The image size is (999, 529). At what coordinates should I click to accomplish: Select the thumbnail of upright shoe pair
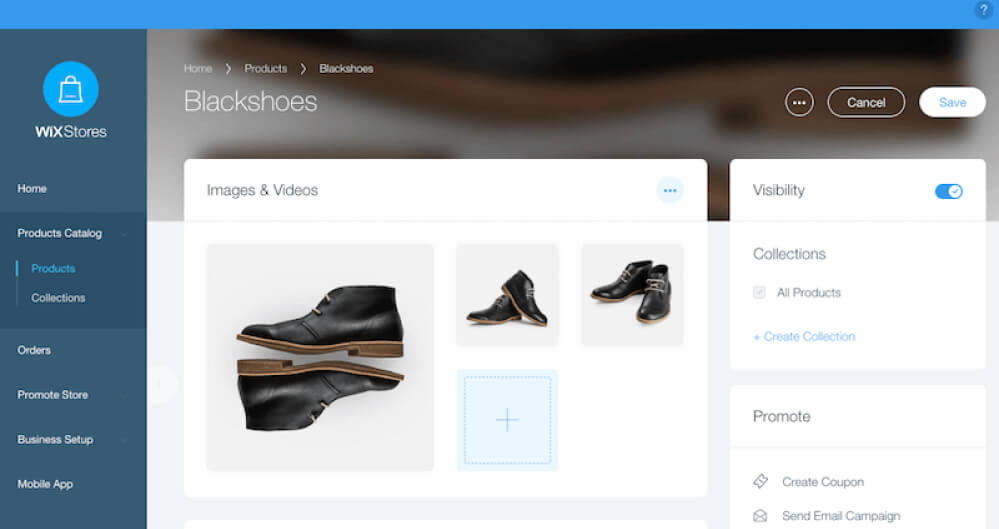pyautogui.click(x=632, y=295)
